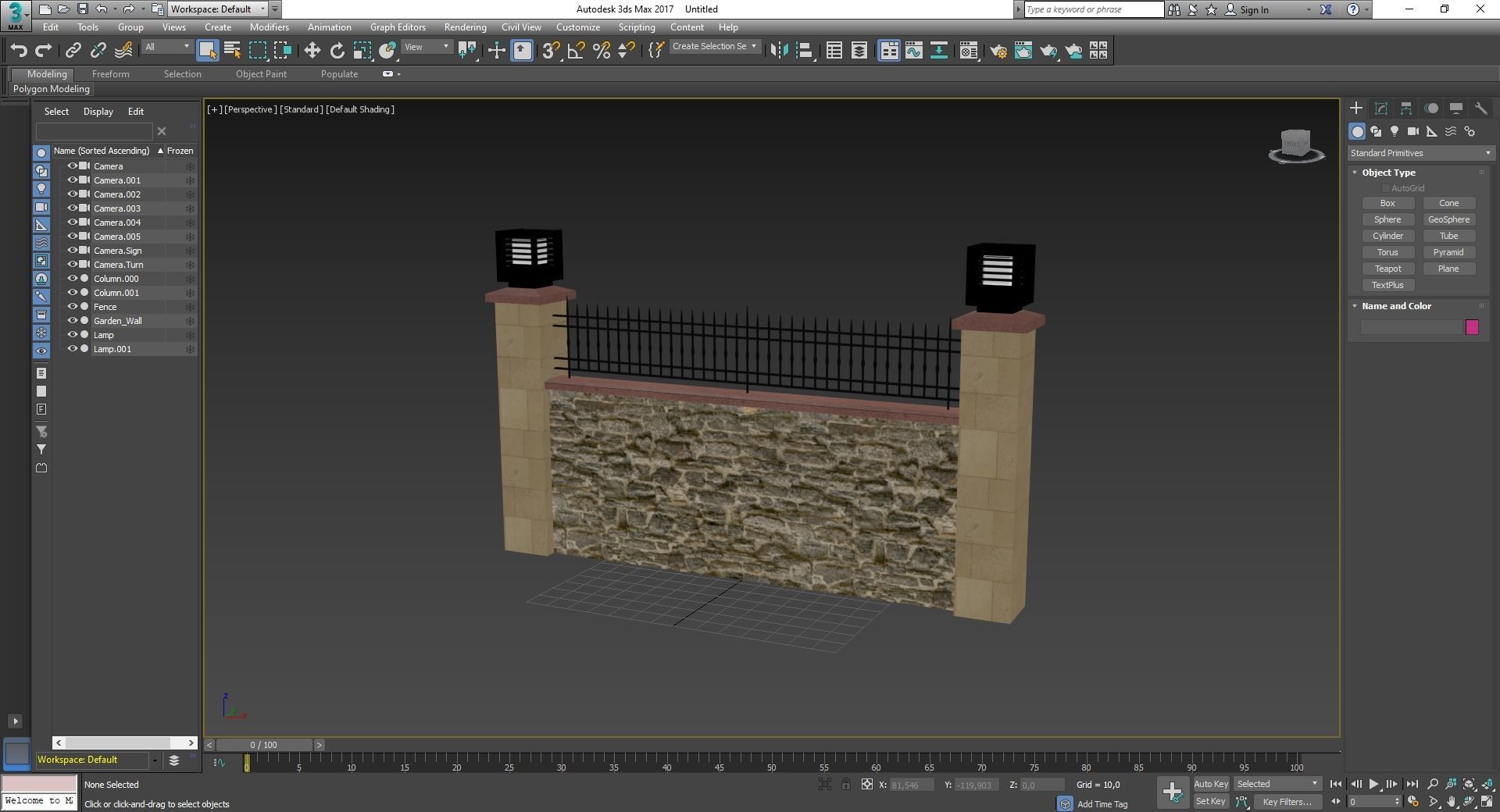Open the Motion command panel tab
Viewport: 1500px width, 812px height.
[x=1431, y=109]
